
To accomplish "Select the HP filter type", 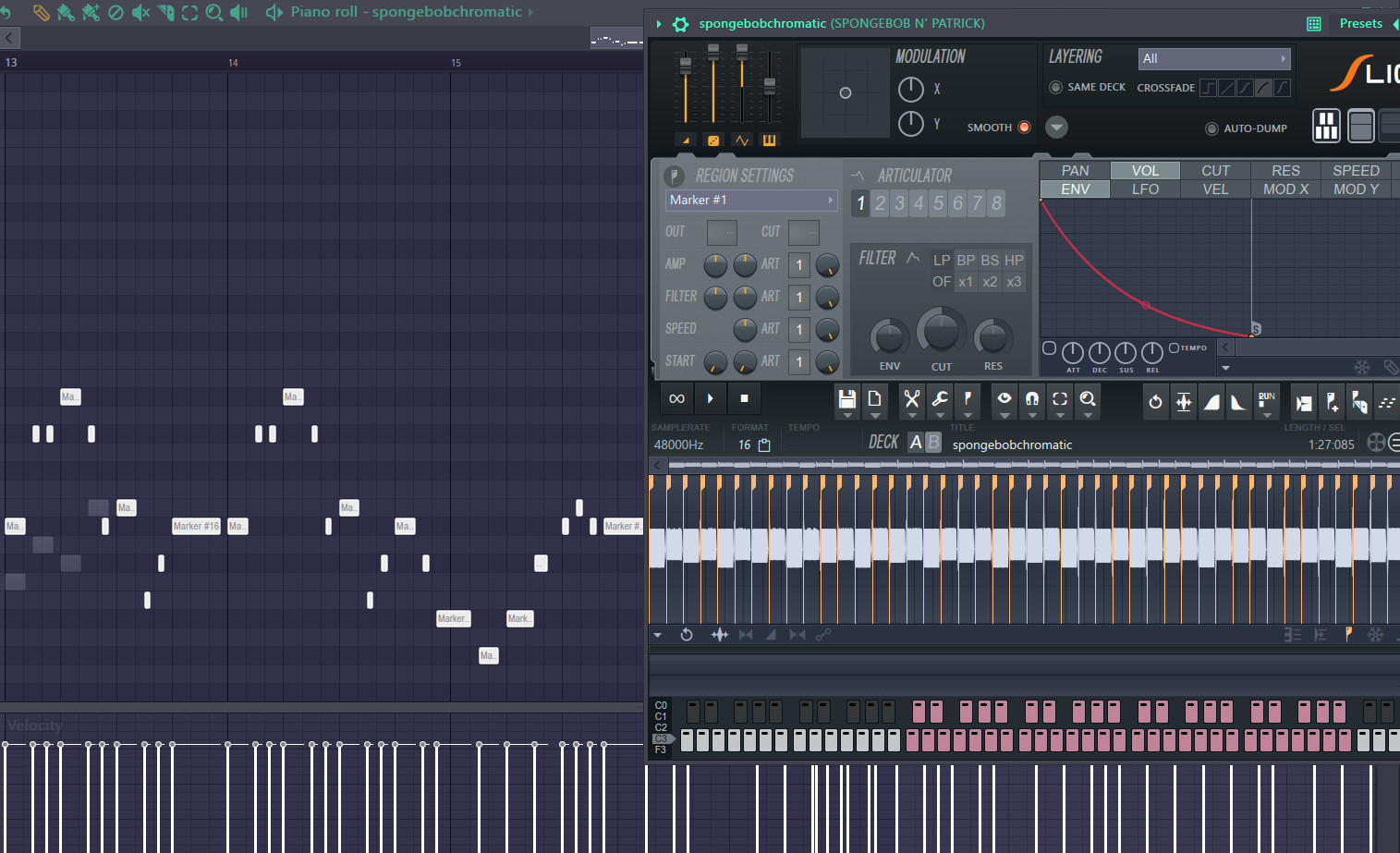I will pyautogui.click(x=1014, y=261).
